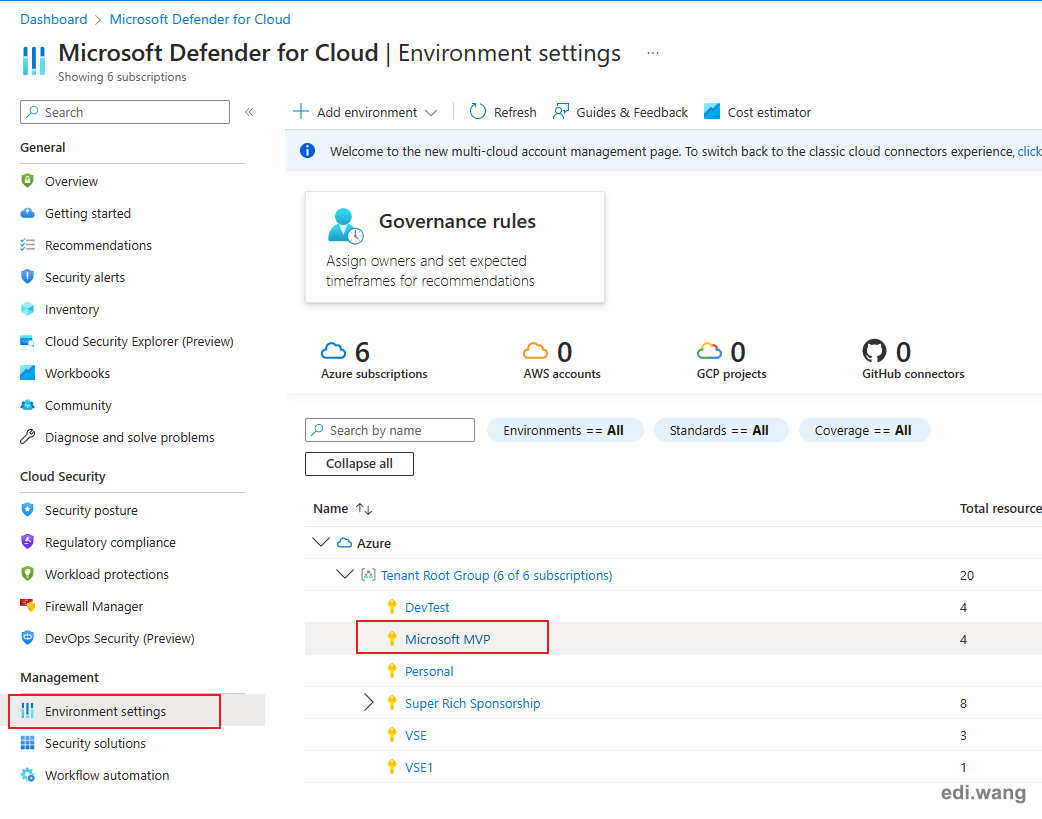The height and width of the screenshot is (819, 1042).
Task: Click the Workbooks chart icon
Action: (x=27, y=373)
